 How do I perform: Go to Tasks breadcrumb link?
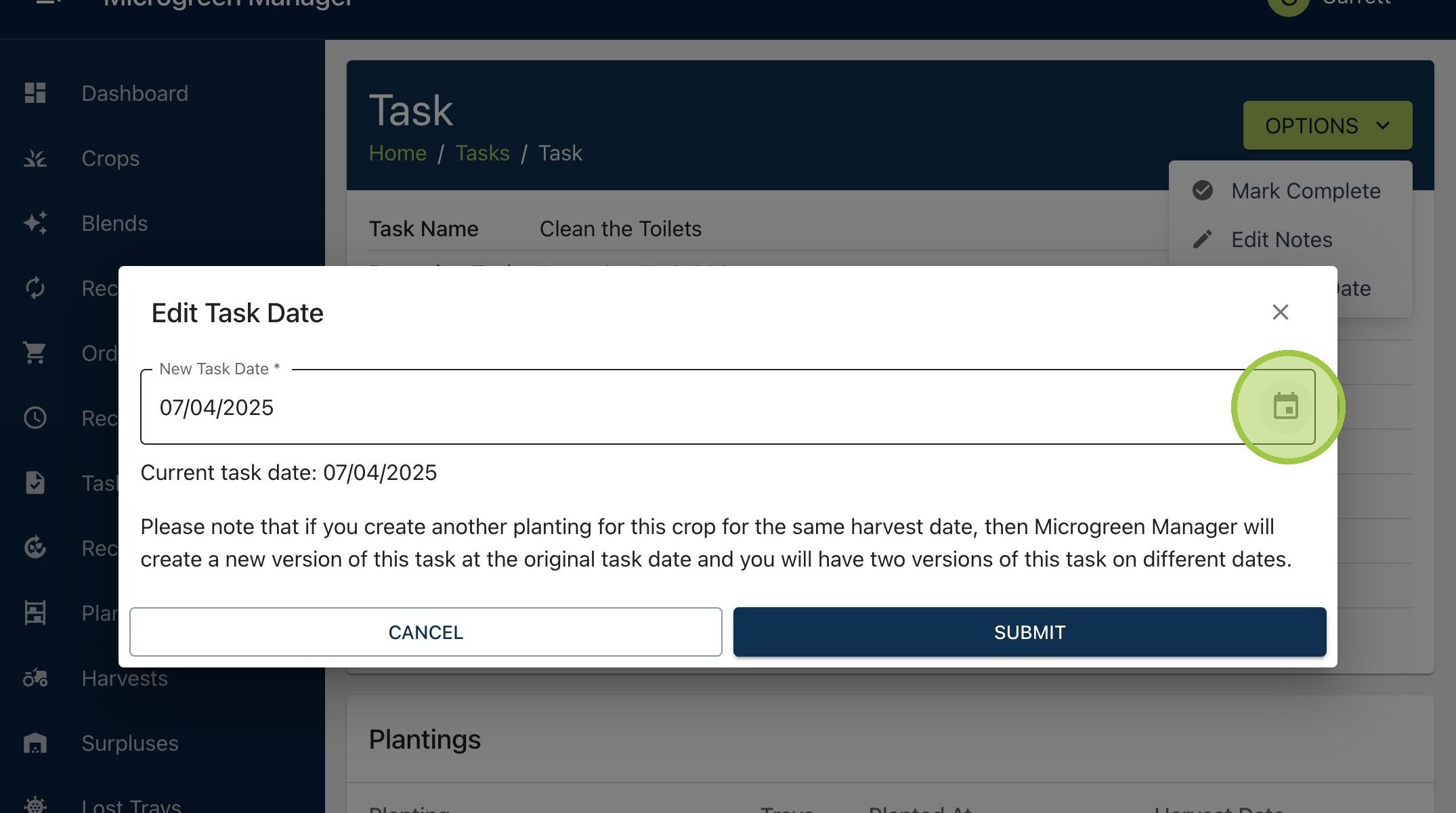(482, 153)
